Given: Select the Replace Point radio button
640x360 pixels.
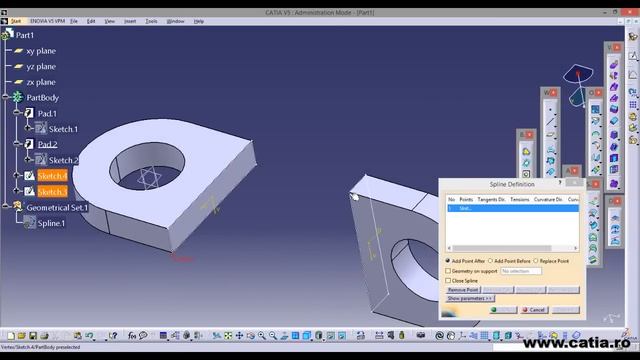Looking at the screenshot, I should [x=536, y=261].
